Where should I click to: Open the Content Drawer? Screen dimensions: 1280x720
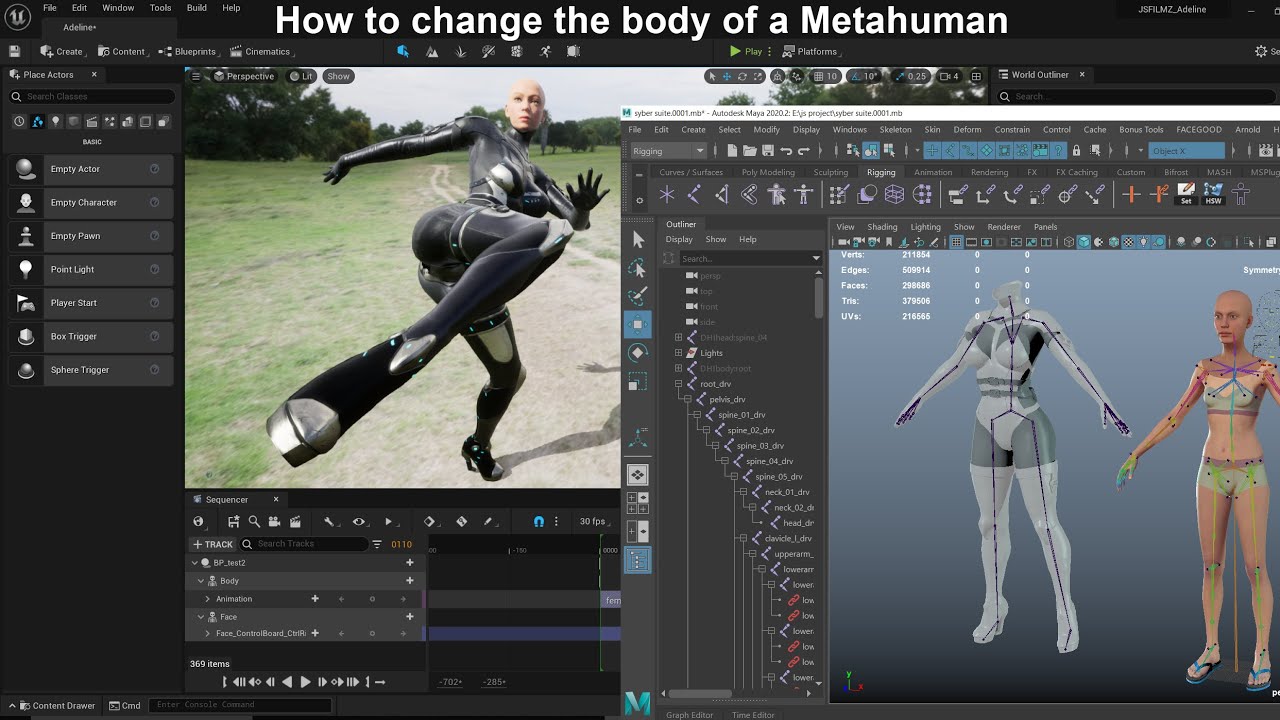click(x=55, y=705)
